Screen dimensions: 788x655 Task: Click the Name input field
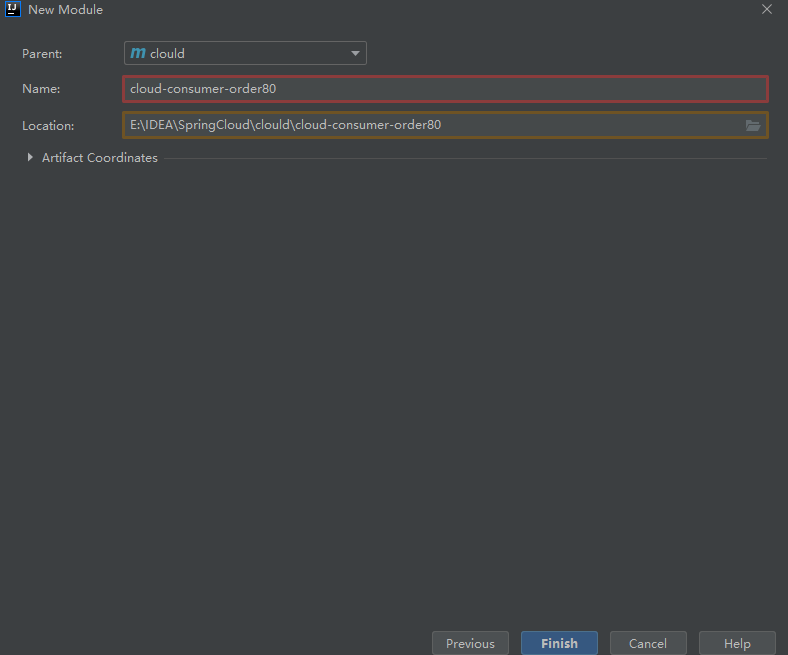(445, 89)
